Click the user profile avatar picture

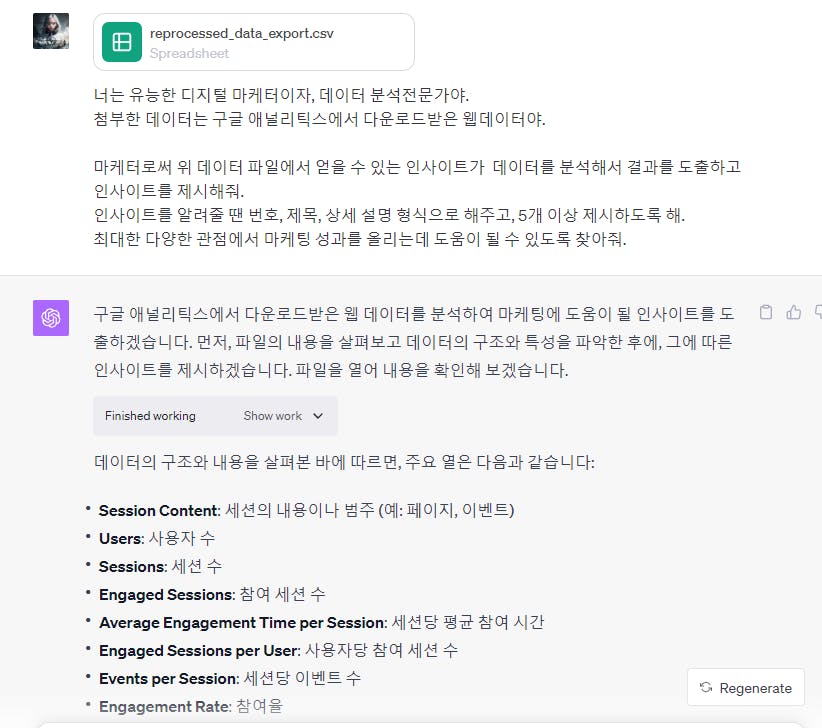tap(51, 31)
